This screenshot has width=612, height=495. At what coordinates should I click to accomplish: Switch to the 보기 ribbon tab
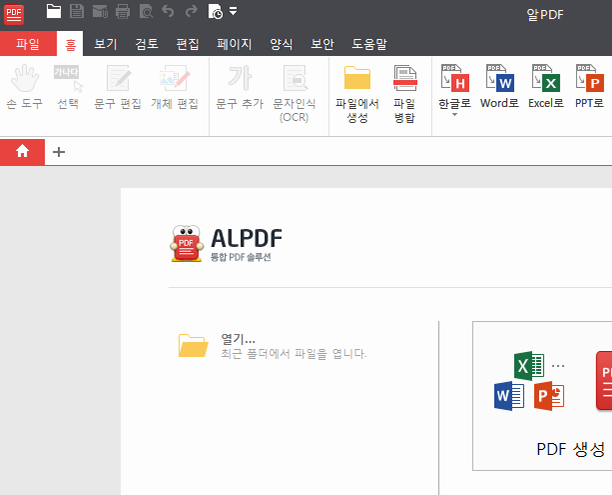[x=105, y=44]
